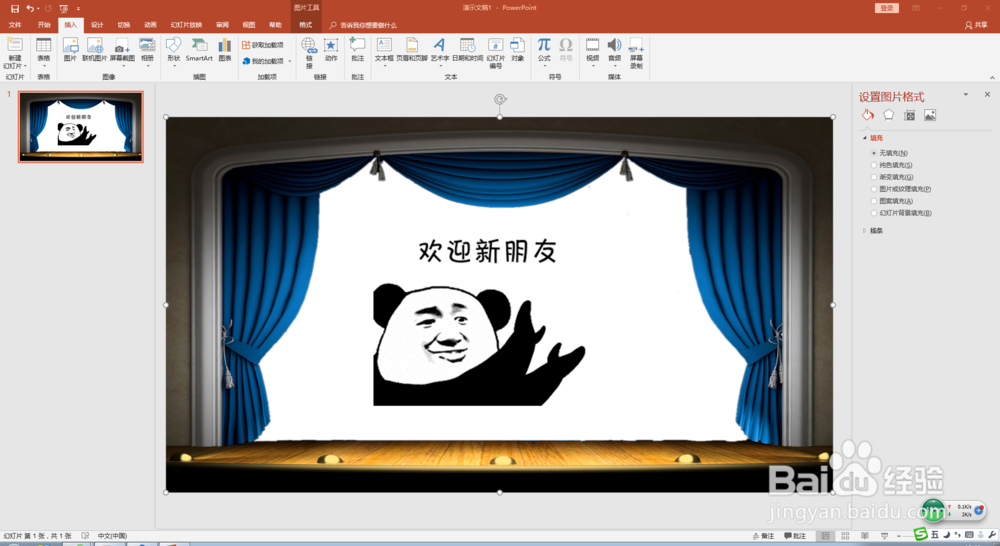Viewport: 1000px width, 546px height.
Task: Click the Sogou S input method icon
Action: click(x=921, y=535)
